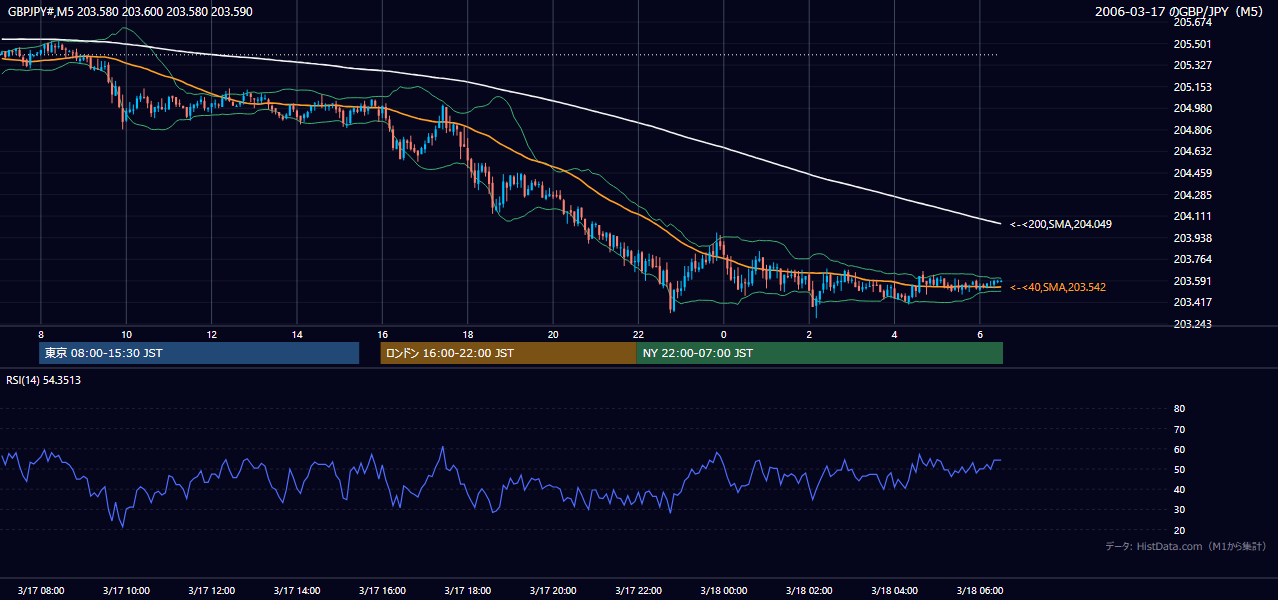
Task: Select the Tokyo 08:00-15:30 JST session bar
Action: pyautogui.click(x=199, y=353)
